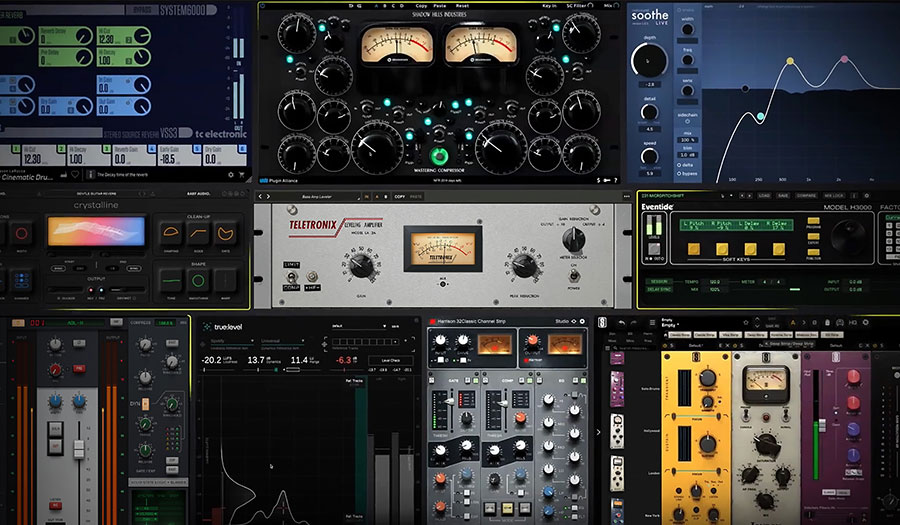
Task: Click crystalline Tone shape icon
Action: point(172,281)
